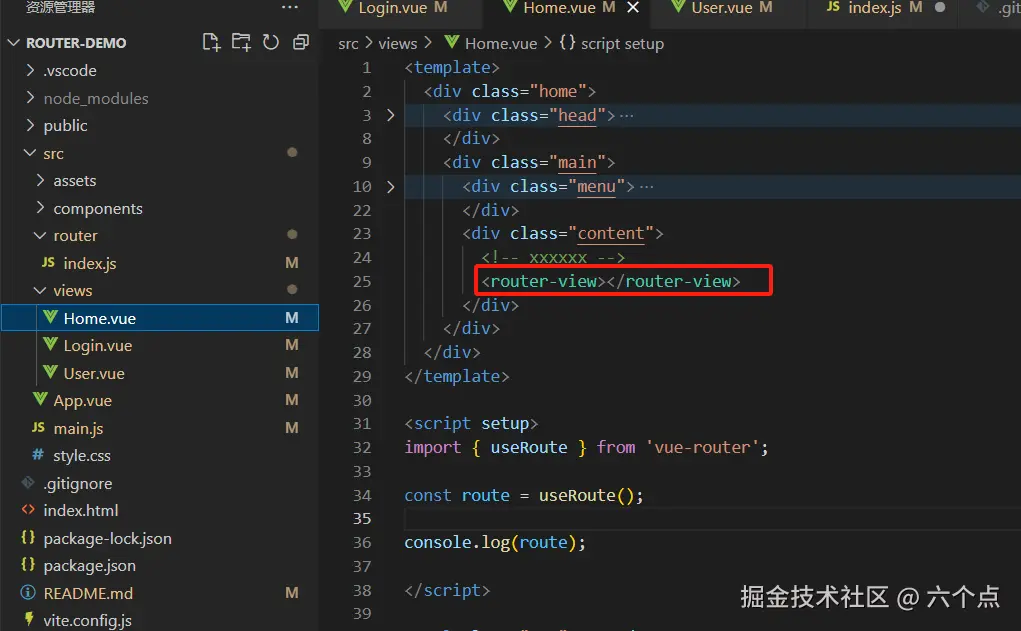Click the Vite icon beside vite.config.js
The height and width of the screenshot is (631, 1021).
pos(29,619)
